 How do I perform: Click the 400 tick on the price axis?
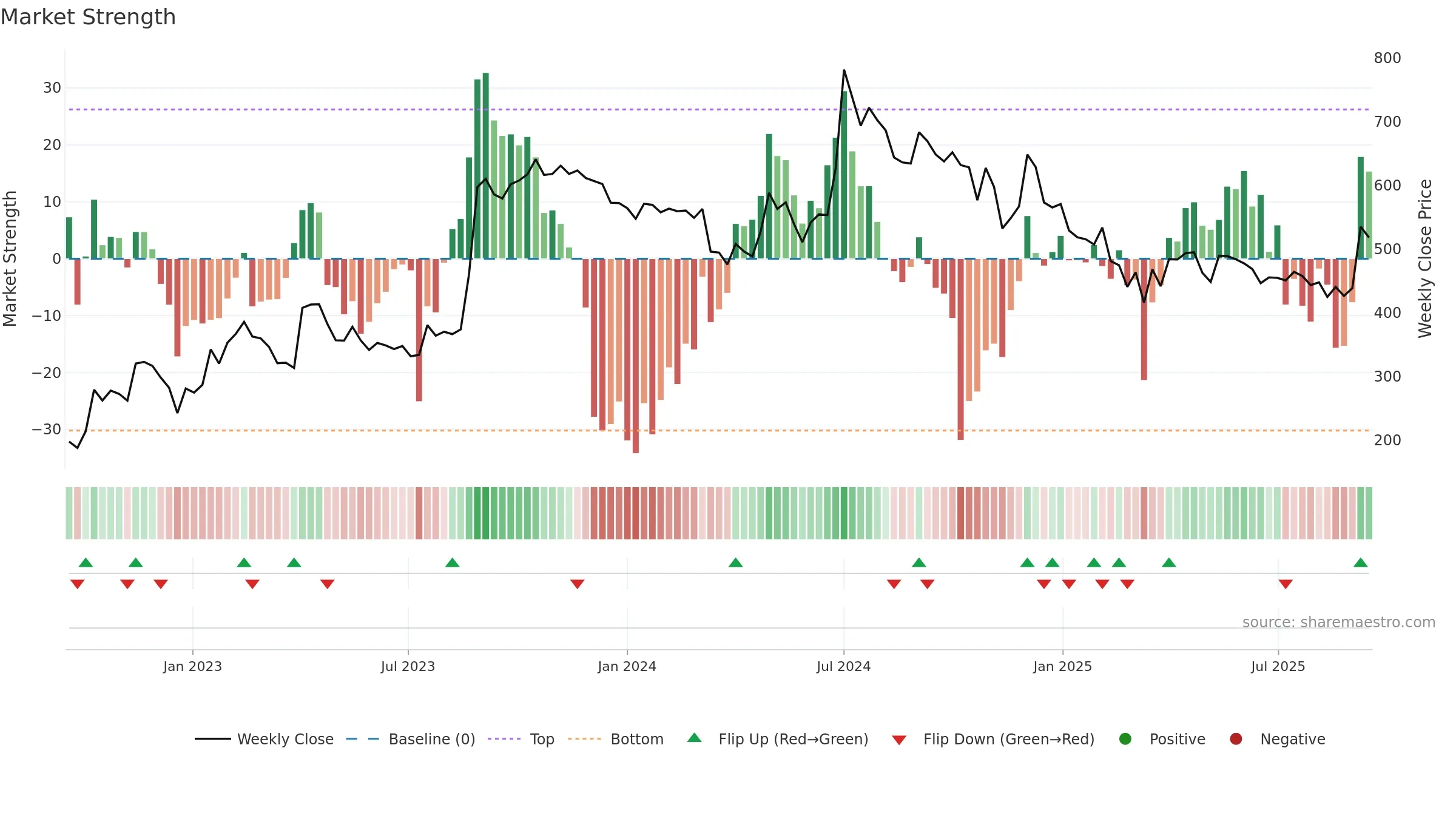tap(1387, 312)
